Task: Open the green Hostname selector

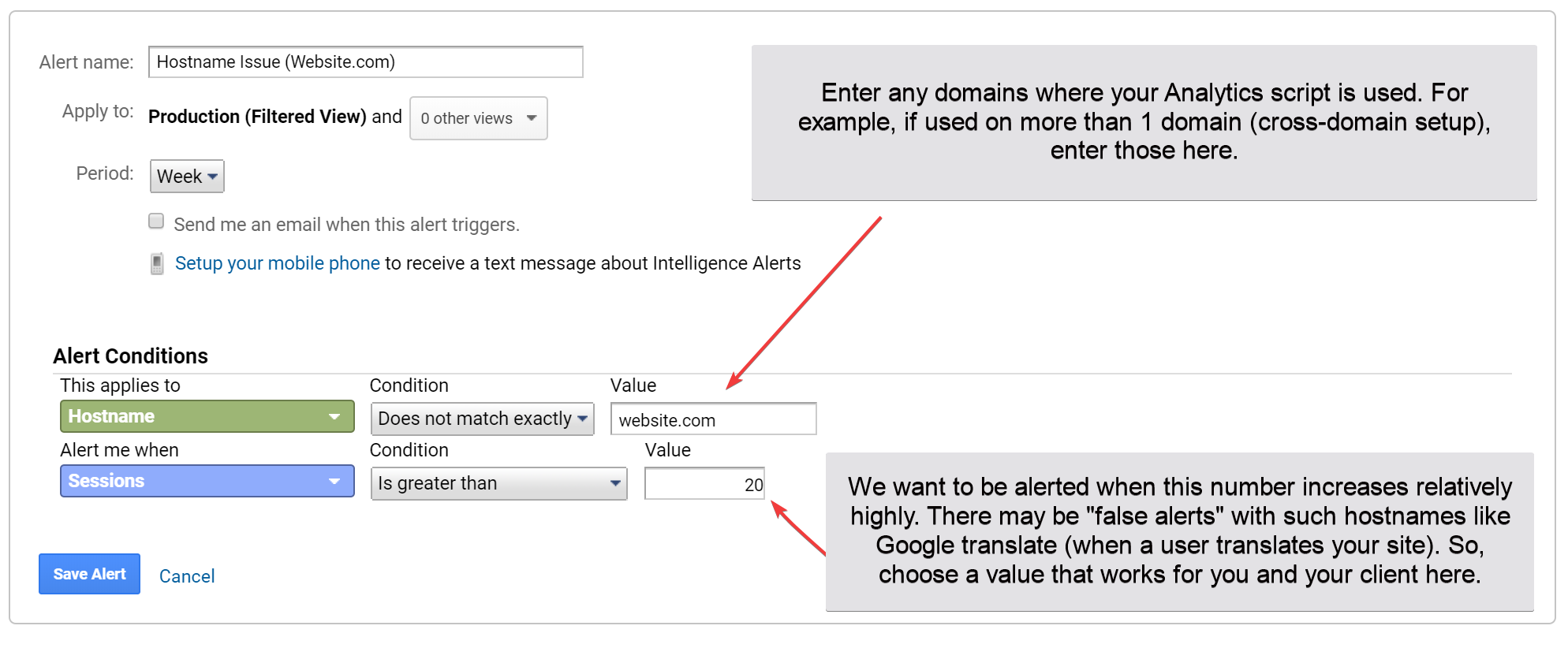Action: (207, 416)
